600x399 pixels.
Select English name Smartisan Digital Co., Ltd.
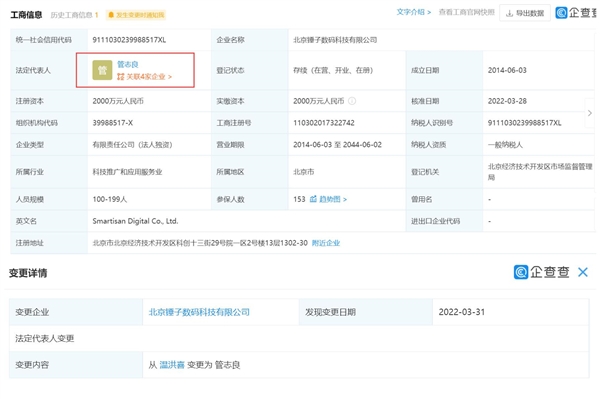point(135,221)
